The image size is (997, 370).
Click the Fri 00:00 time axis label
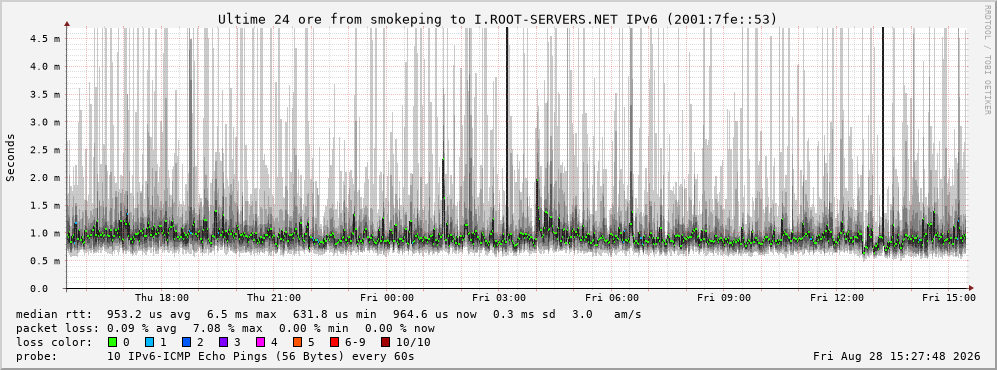[387, 298]
